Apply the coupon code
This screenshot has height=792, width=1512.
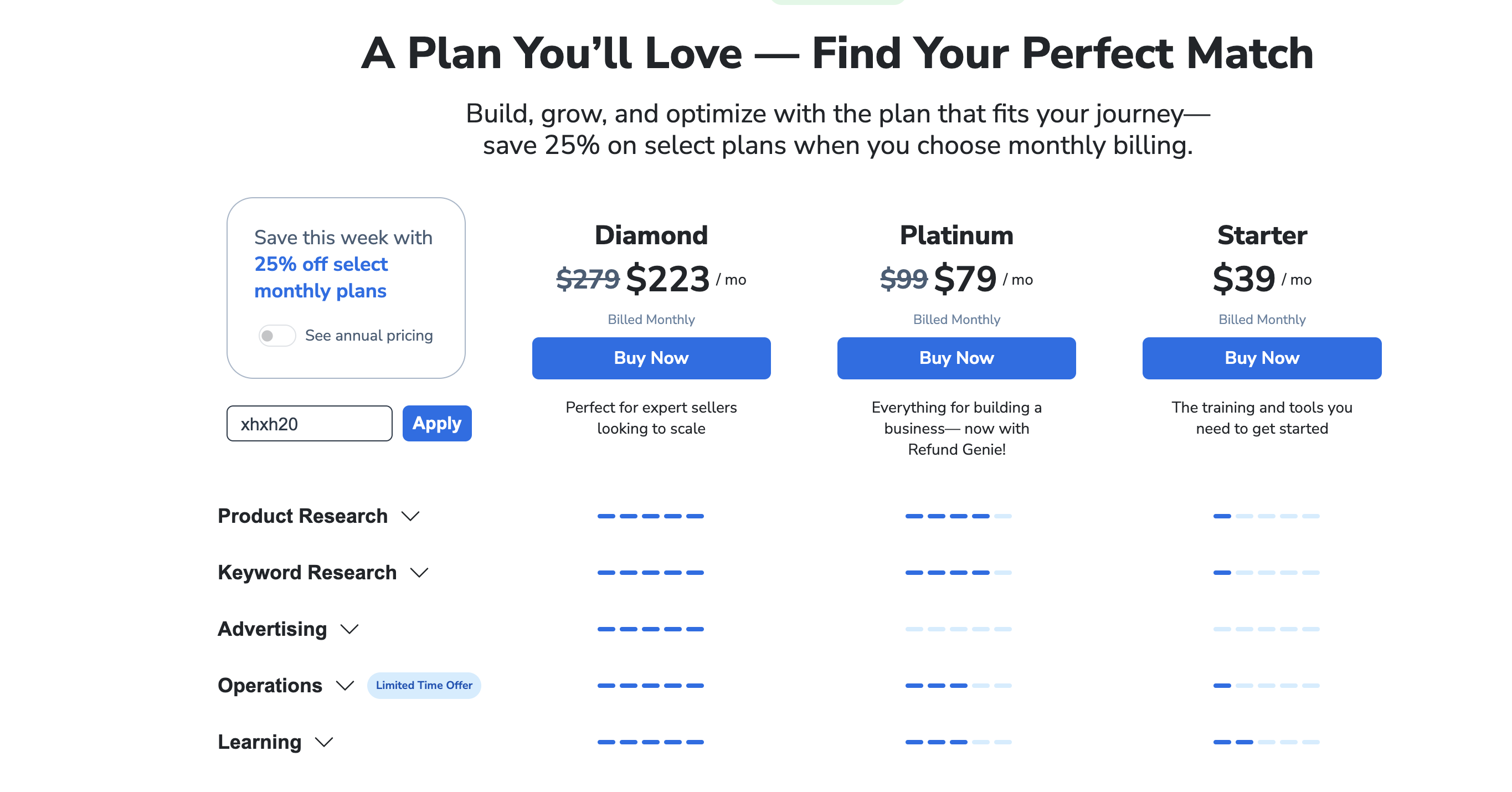436,423
